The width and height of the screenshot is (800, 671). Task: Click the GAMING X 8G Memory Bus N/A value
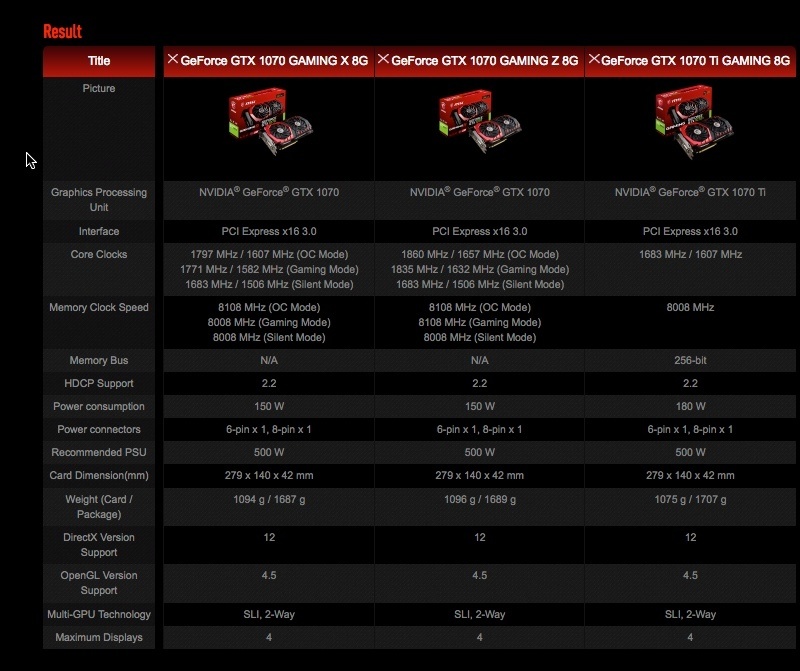coord(269,360)
